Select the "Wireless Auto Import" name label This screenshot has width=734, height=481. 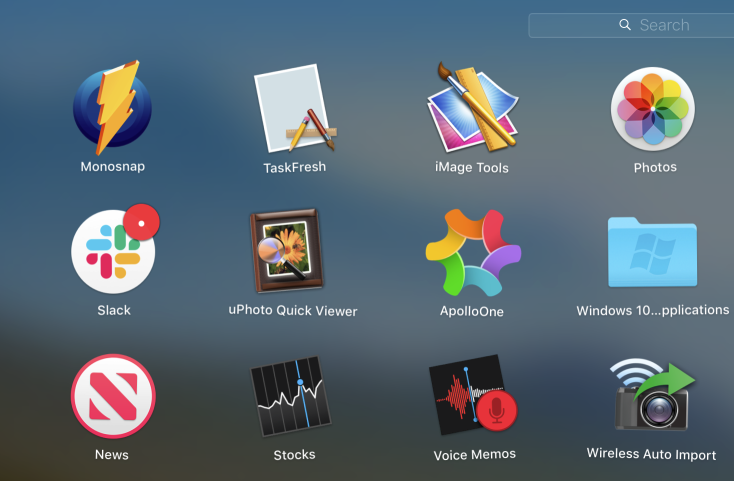651,455
